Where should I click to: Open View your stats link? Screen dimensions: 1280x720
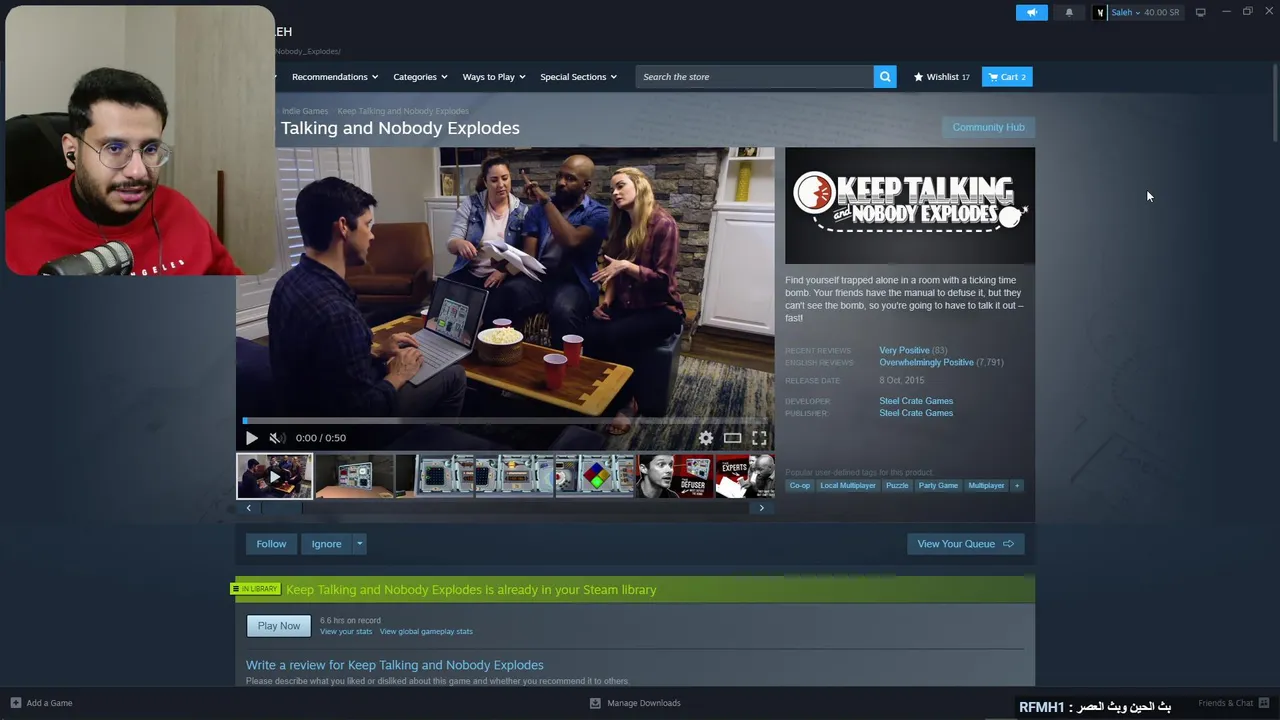(x=346, y=632)
